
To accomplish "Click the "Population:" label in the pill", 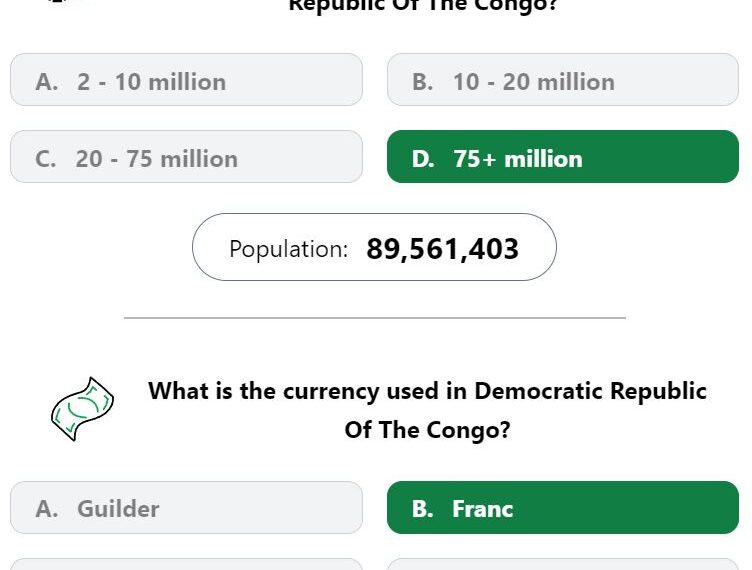I will pyautogui.click(x=289, y=249).
